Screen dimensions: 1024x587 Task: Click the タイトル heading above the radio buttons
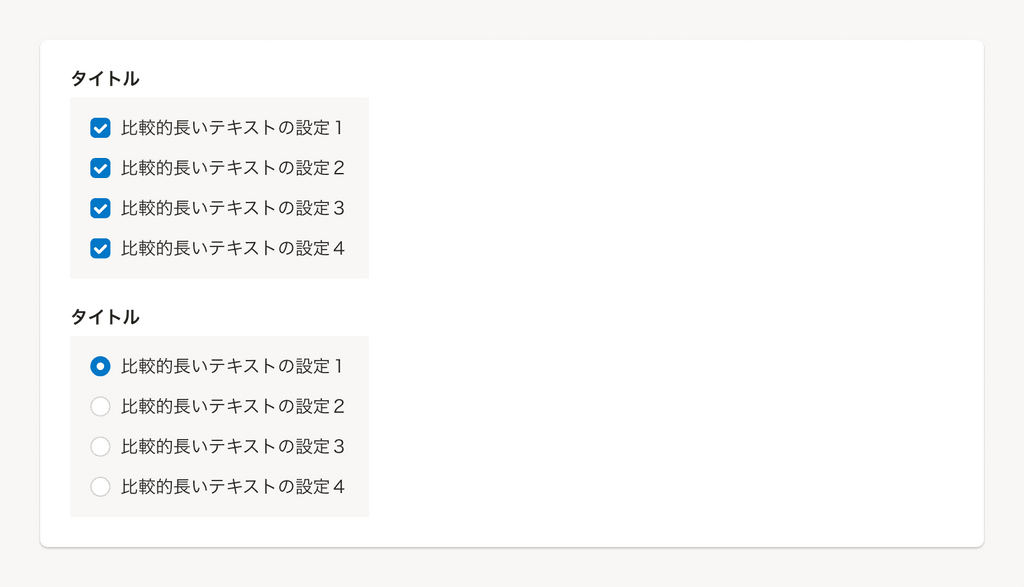[x=105, y=317]
